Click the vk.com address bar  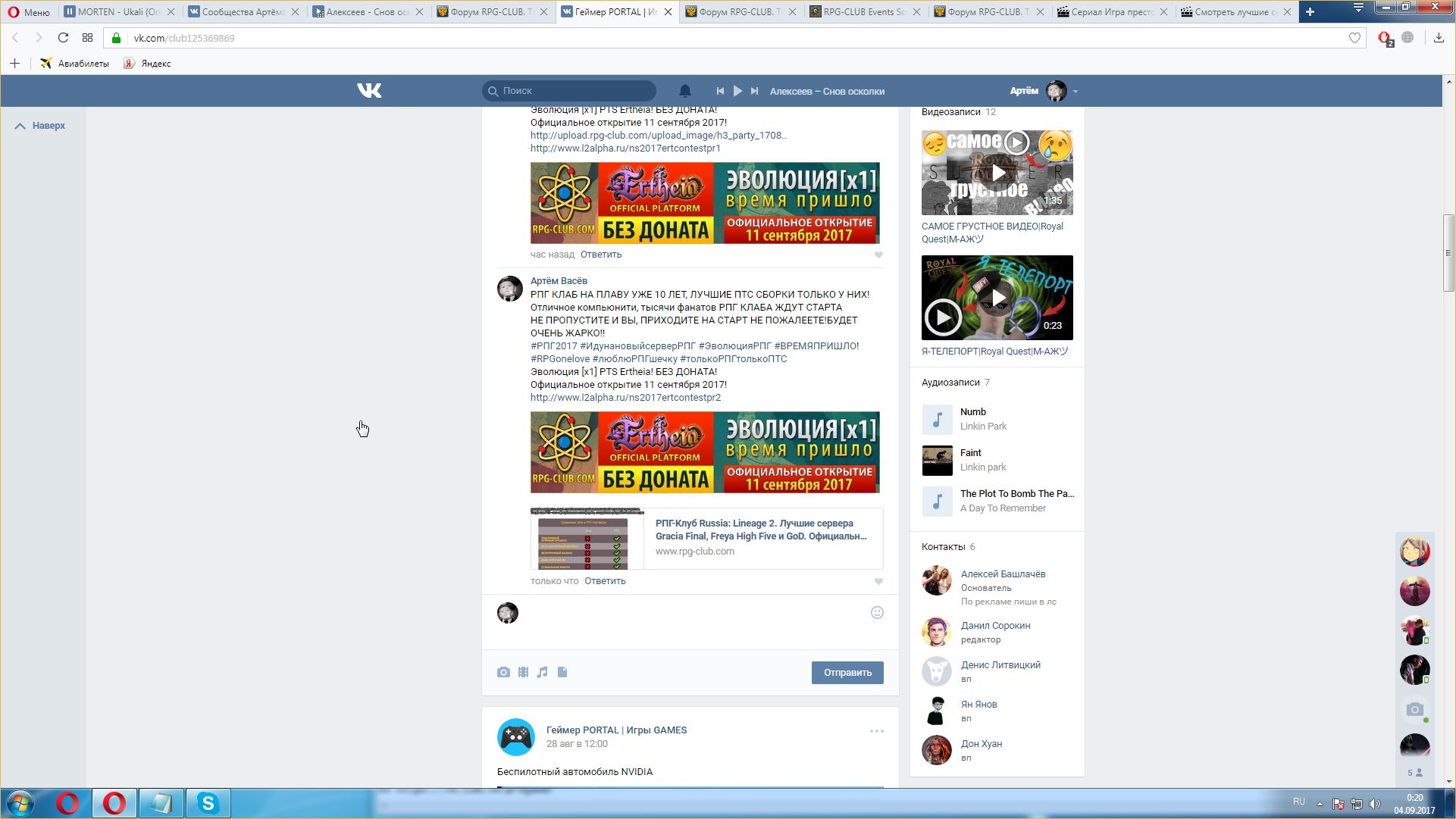pos(735,38)
